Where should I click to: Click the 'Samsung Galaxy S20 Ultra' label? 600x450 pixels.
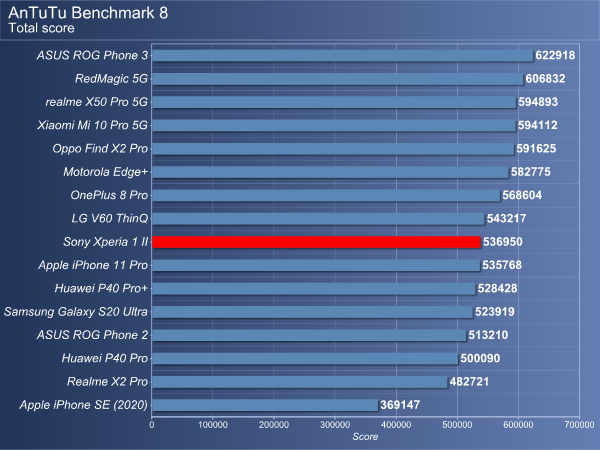[76, 312]
